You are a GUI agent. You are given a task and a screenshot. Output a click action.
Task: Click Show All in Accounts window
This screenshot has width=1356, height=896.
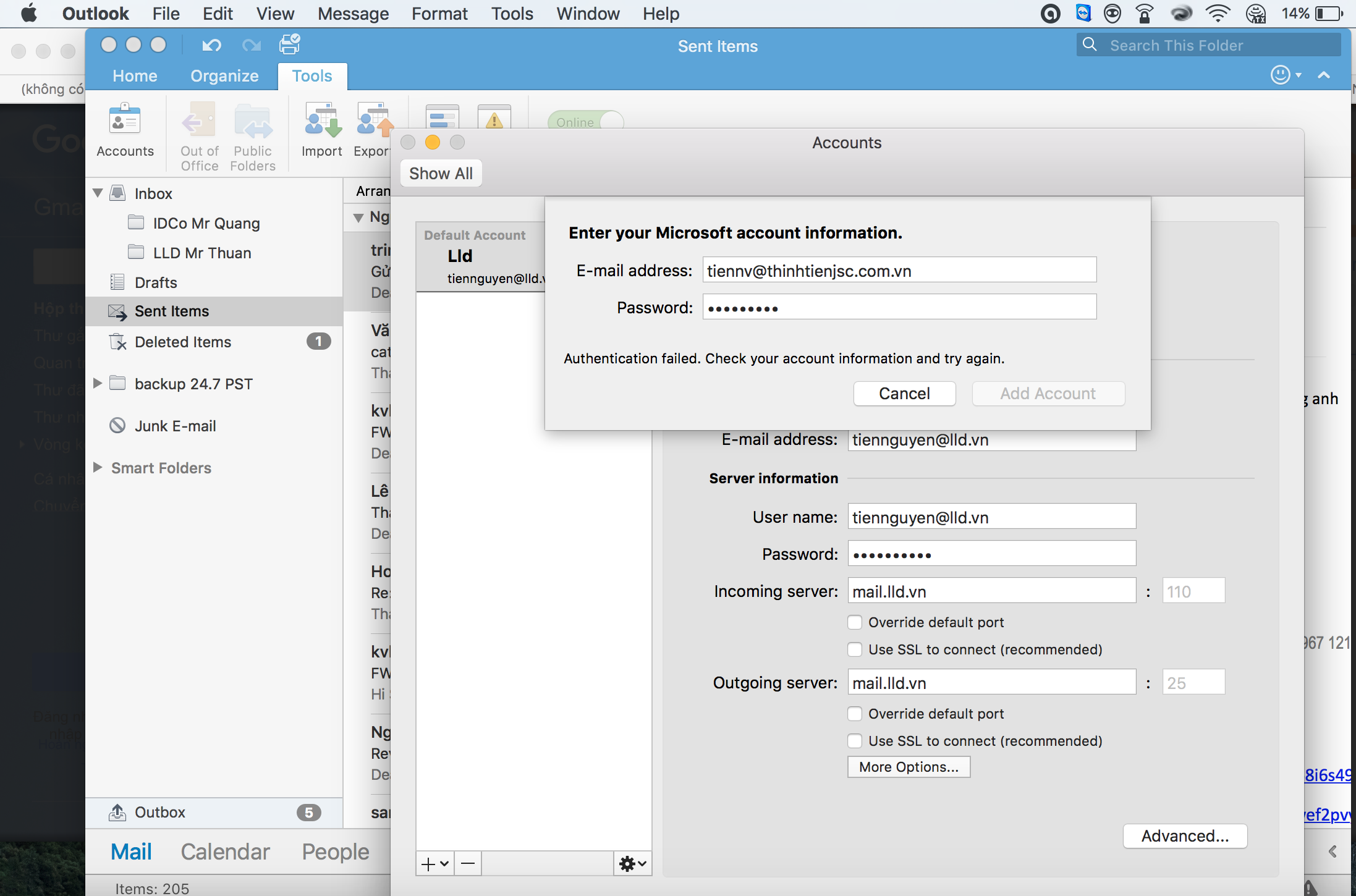pos(441,174)
